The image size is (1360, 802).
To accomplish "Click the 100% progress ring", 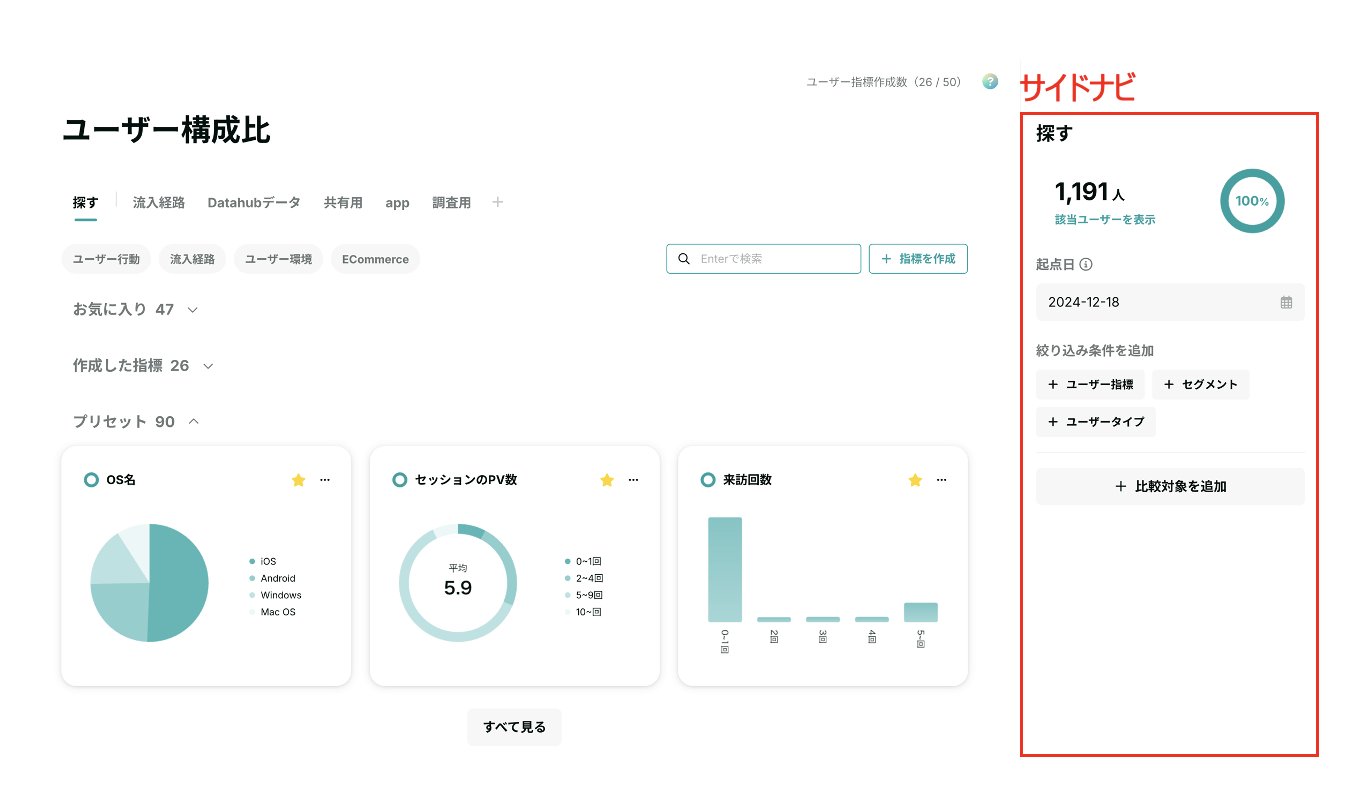I will [1252, 201].
